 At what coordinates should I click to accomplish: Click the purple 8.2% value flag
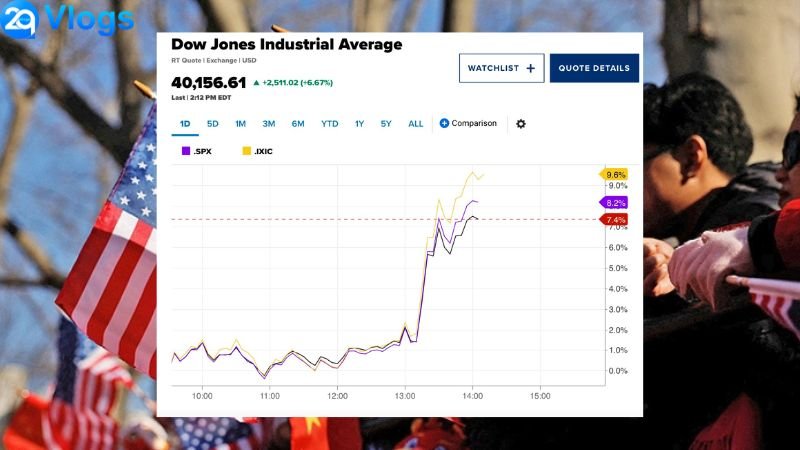[613, 203]
